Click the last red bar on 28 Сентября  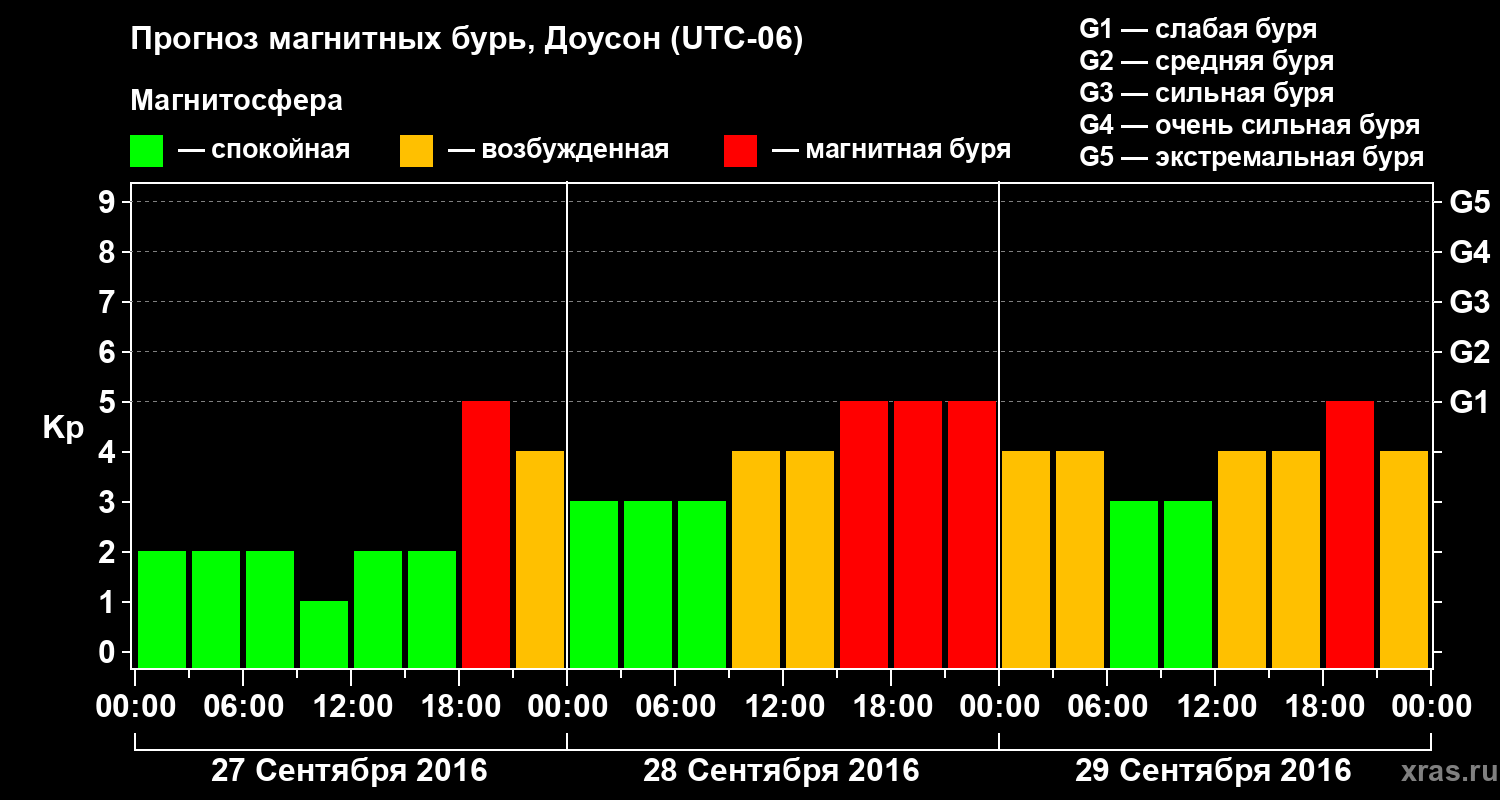pos(972,534)
